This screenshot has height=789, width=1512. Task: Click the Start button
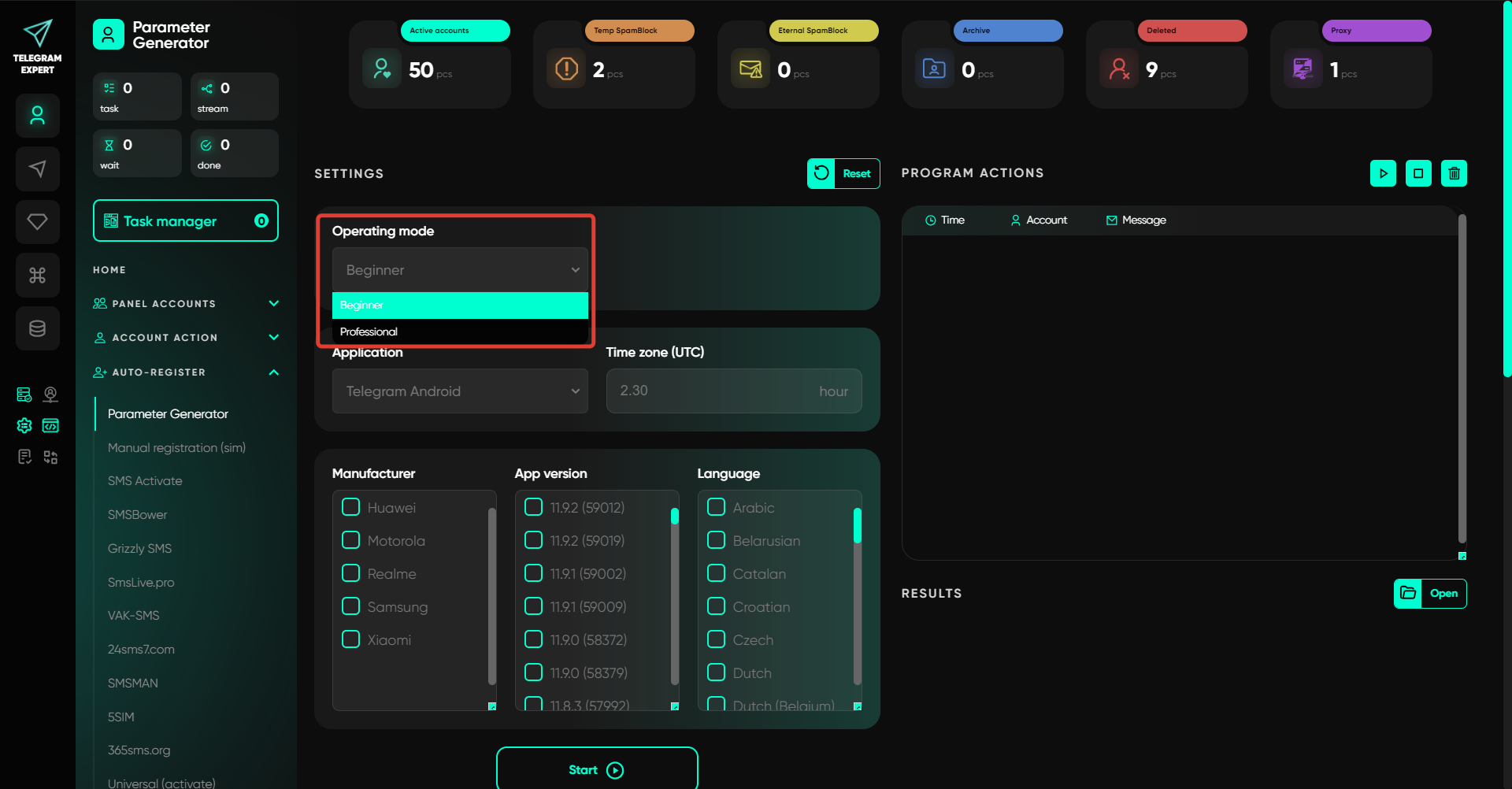[596, 769]
